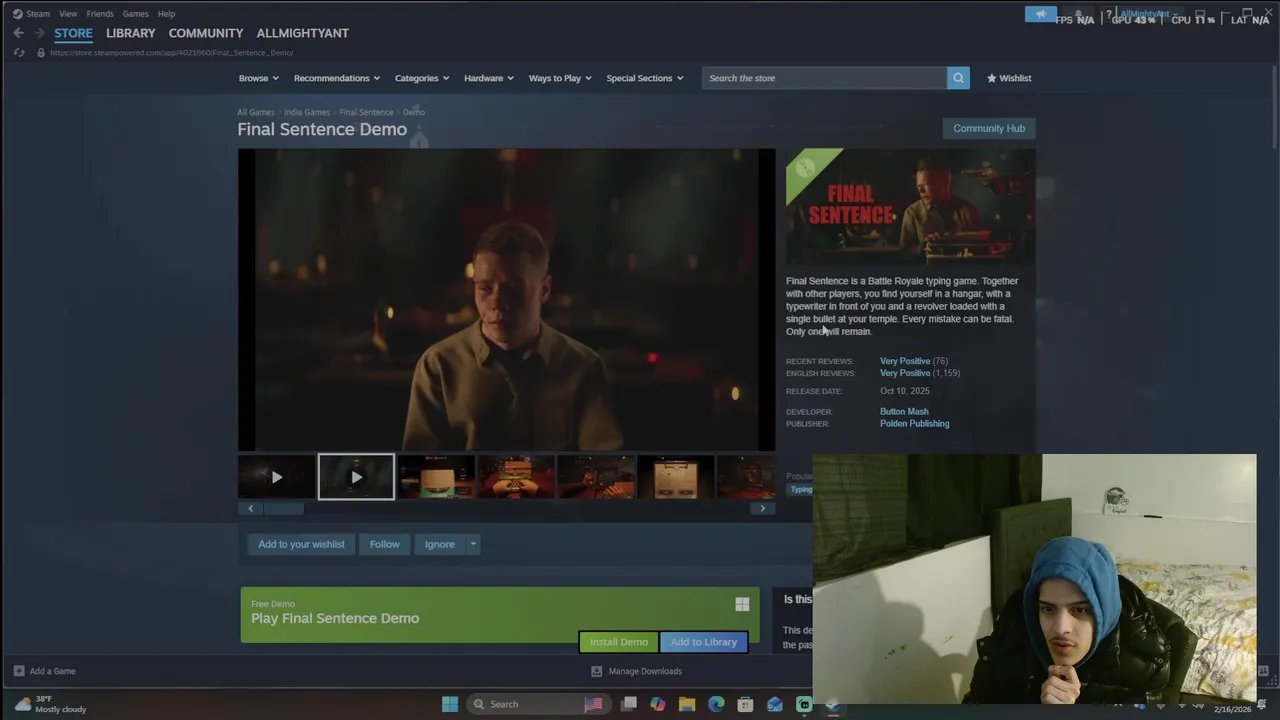Click the Install Demo button
The image size is (1280, 720).
click(x=619, y=642)
